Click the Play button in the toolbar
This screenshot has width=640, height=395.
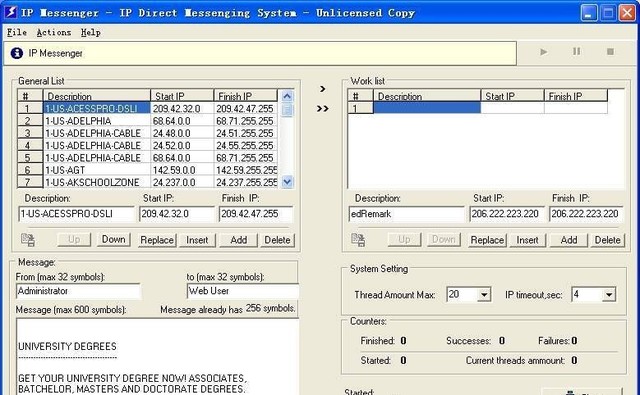(x=543, y=52)
